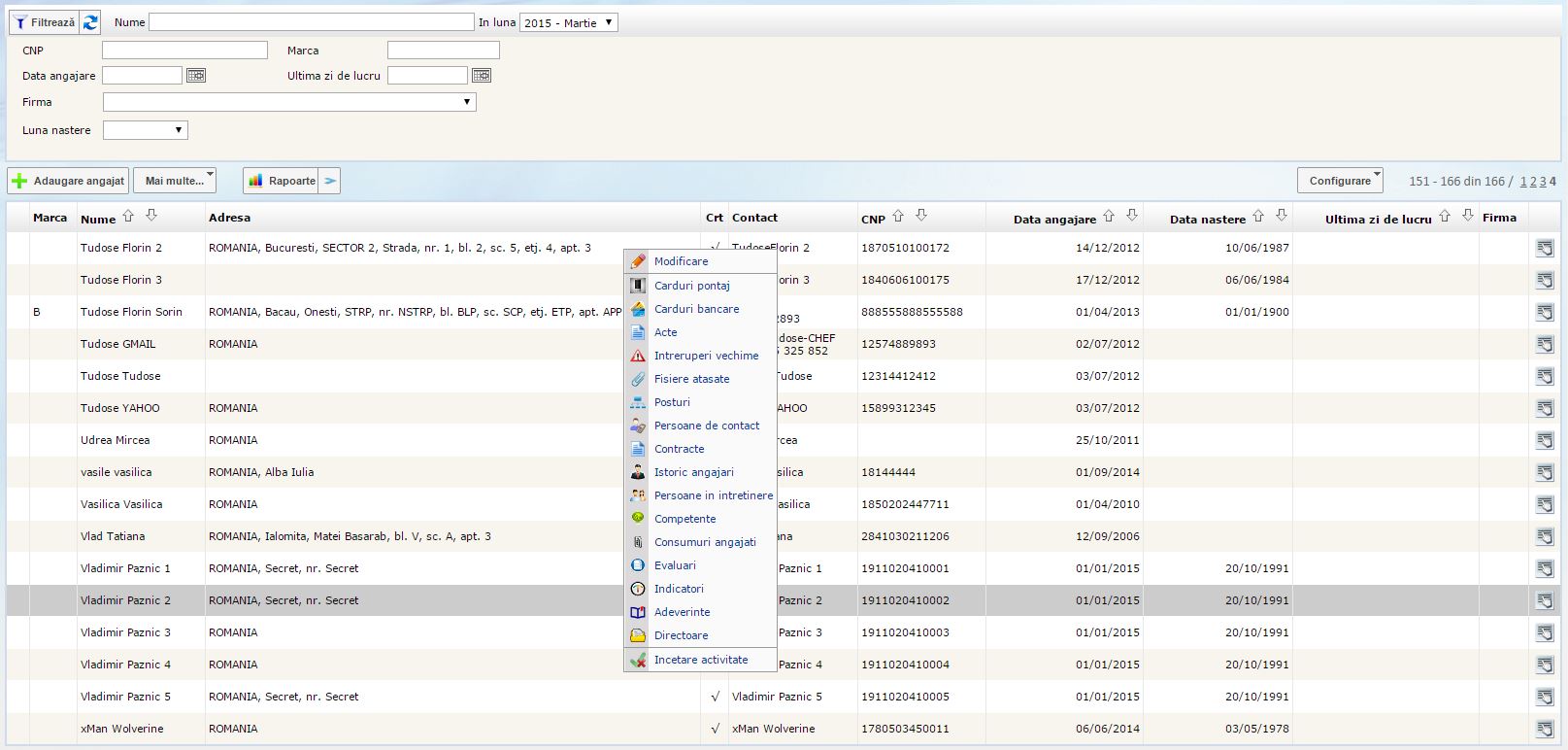Click into the Nume search field

coord(311,22)
